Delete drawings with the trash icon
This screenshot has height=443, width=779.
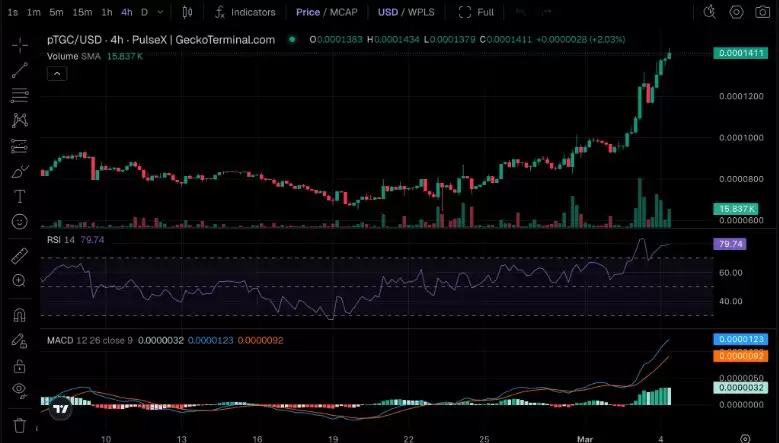click(19, 423)
